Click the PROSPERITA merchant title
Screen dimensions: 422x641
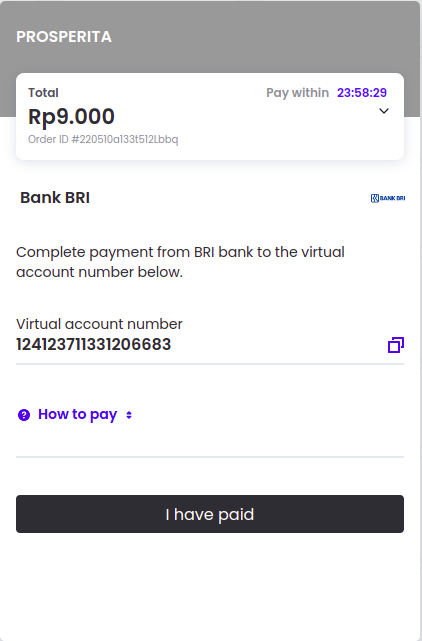tap(64, 37)
